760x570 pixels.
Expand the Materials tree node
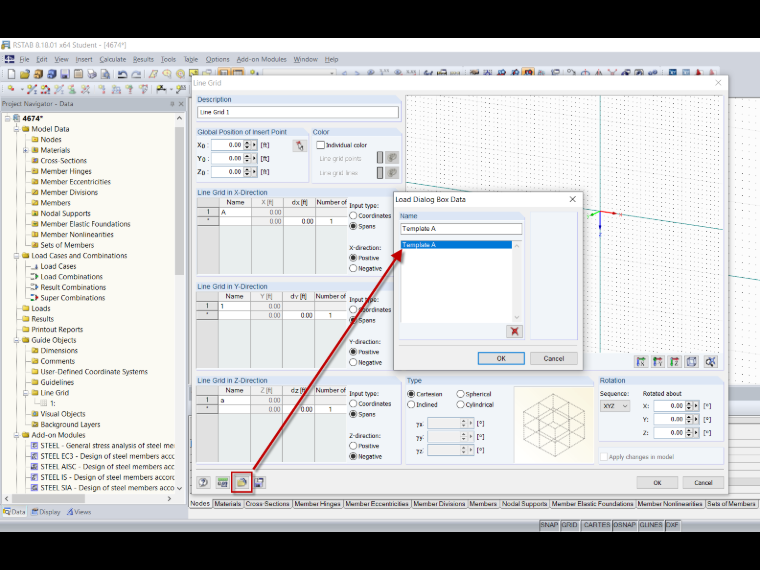click(x=26, y=150)
